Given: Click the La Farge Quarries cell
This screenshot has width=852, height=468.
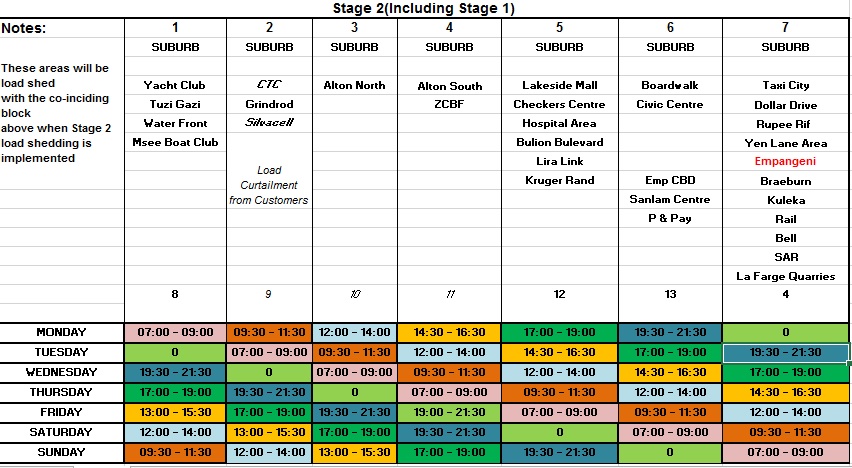Looking at the screenshot, I should point(785,276).
